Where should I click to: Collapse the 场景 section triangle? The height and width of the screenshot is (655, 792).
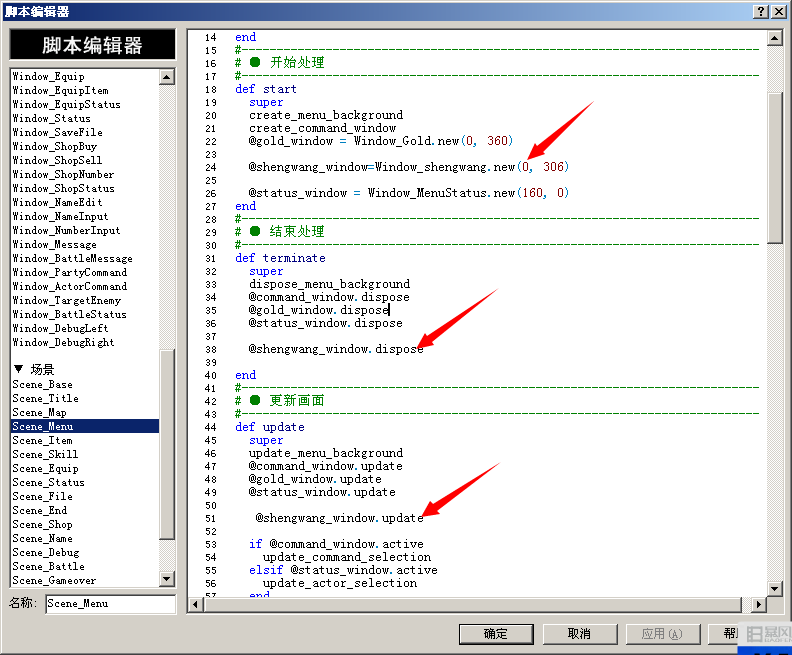coord(19,369)
